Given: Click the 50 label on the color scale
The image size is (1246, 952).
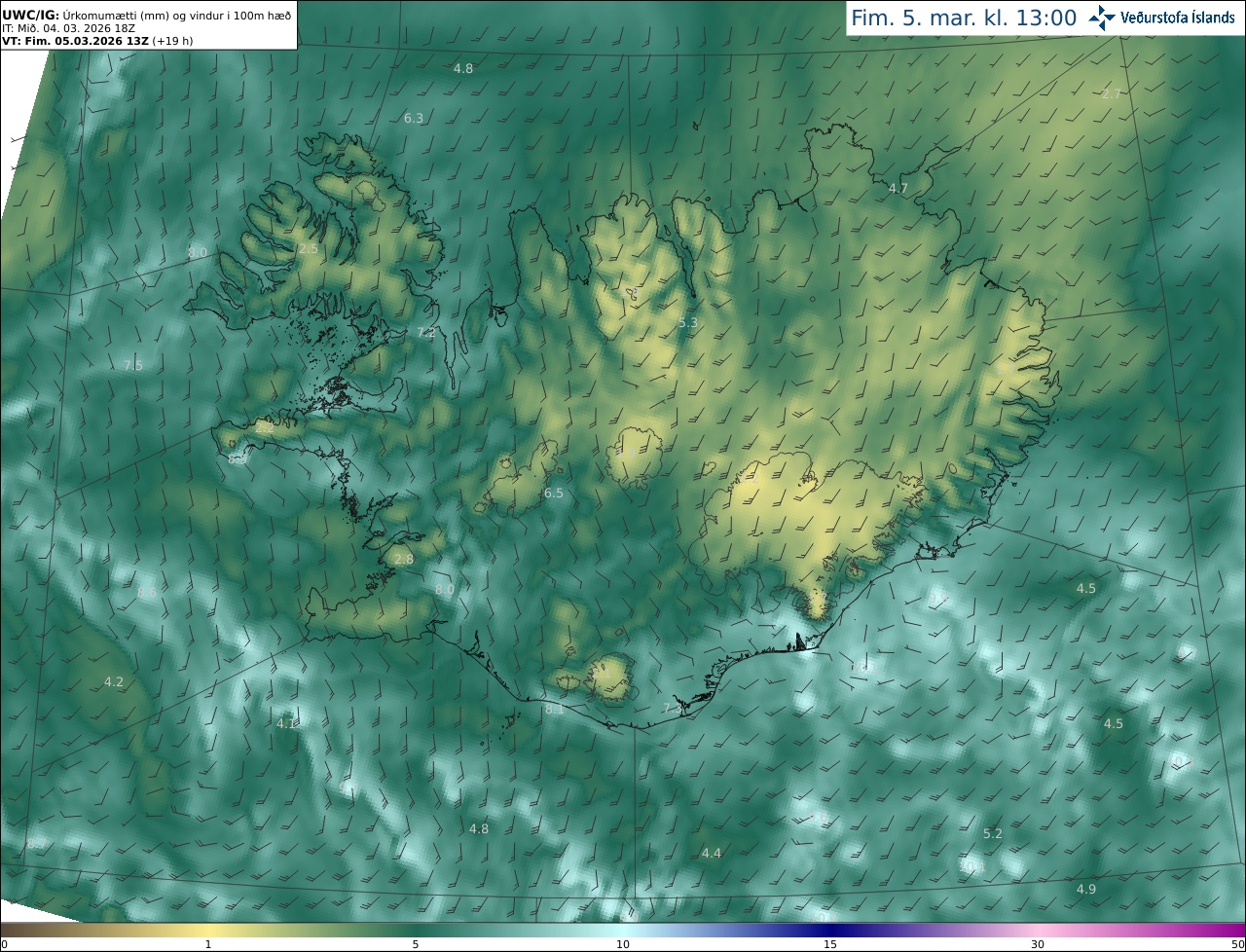Looking at the screenshot, I should (1237, 944).
